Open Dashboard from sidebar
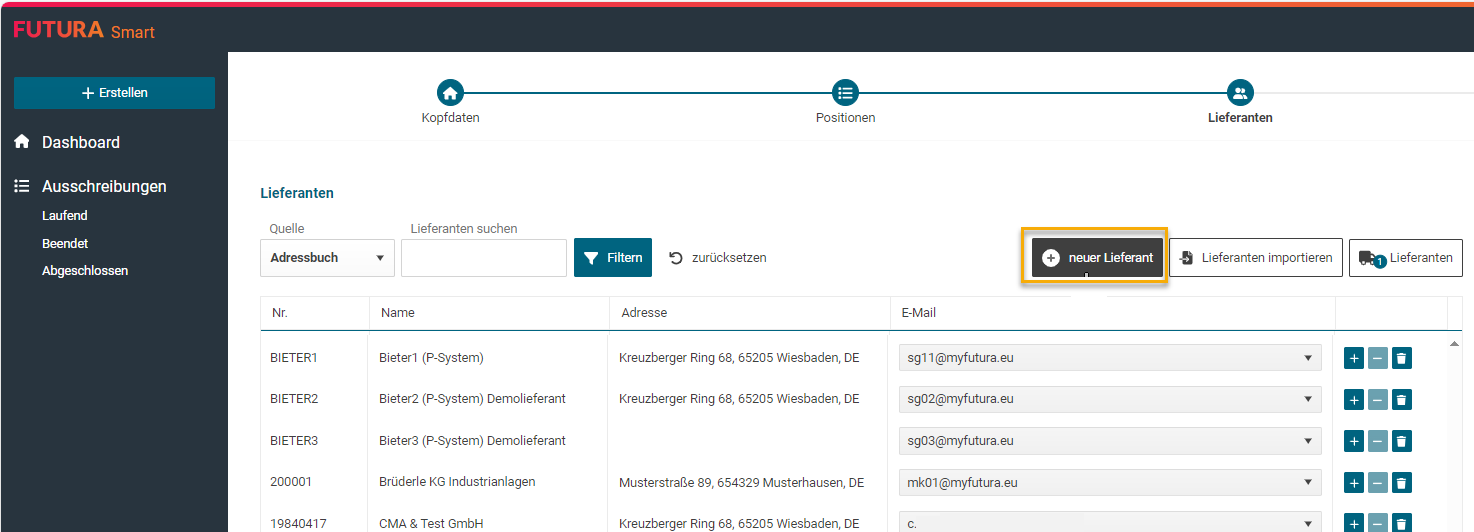The height and width of the screenshot is (532, 1474). pyautogui.click(x=81, y=143)
